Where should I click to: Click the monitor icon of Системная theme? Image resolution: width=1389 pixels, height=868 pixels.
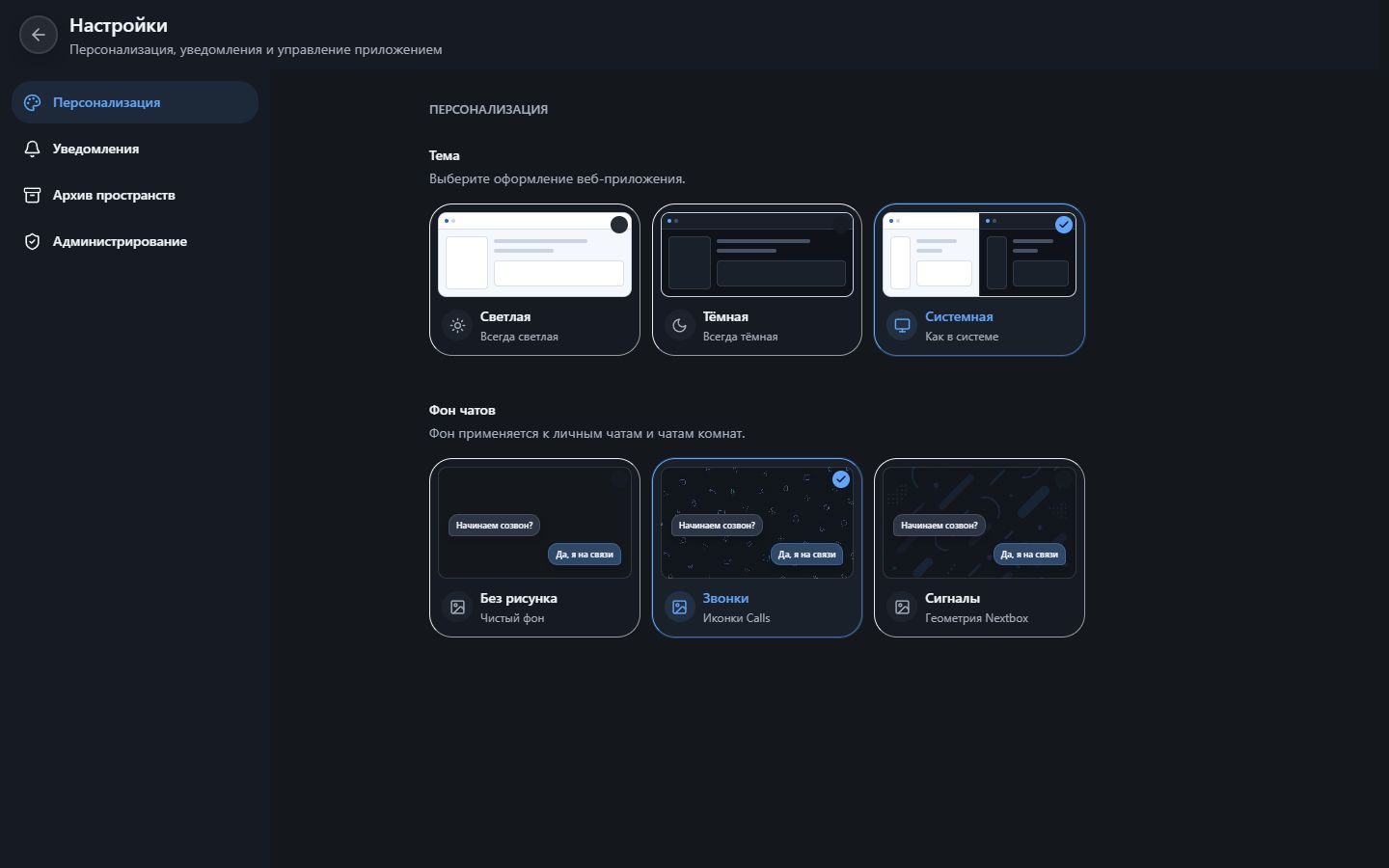coord(902,326)
